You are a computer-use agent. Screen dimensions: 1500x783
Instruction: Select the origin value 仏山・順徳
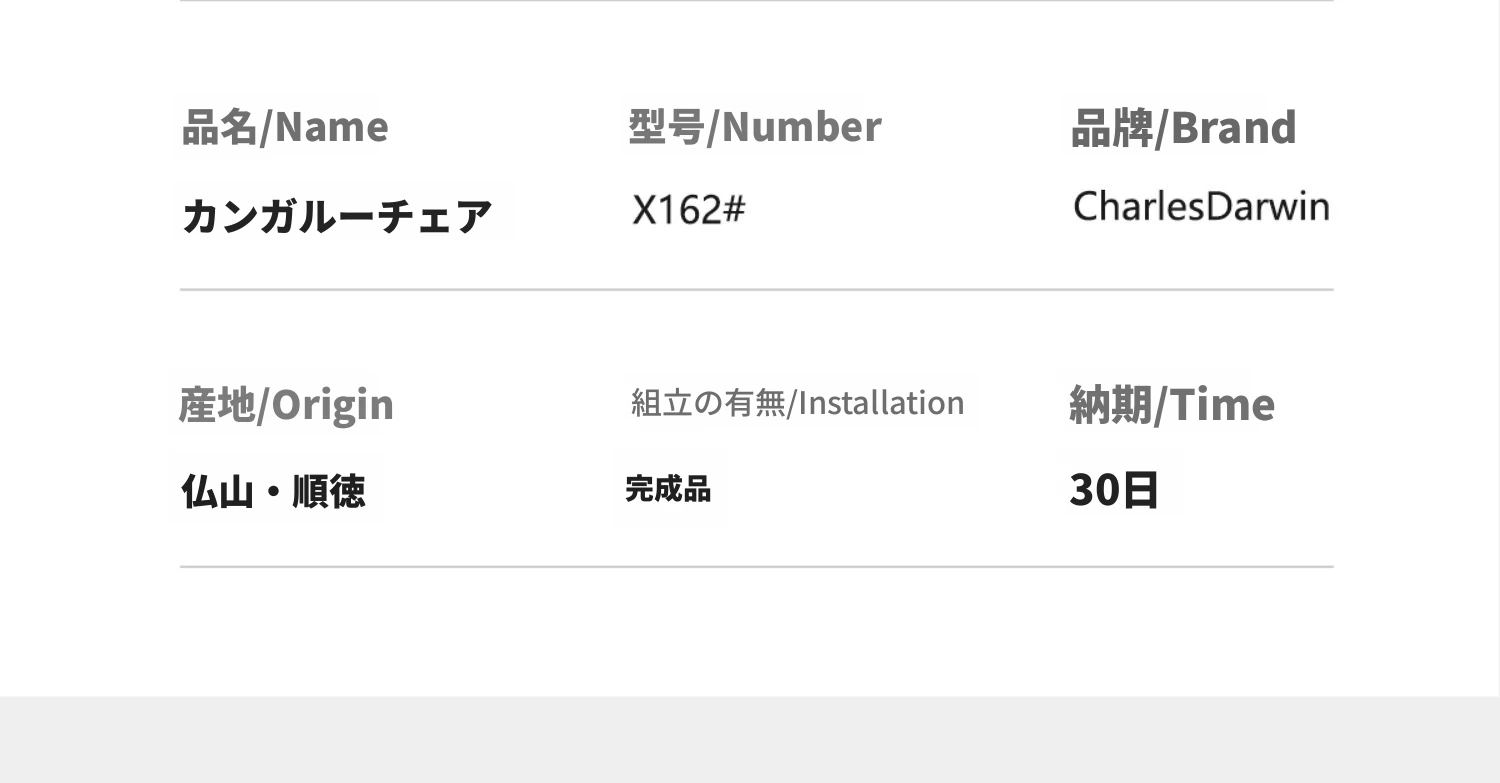point(273,491)
